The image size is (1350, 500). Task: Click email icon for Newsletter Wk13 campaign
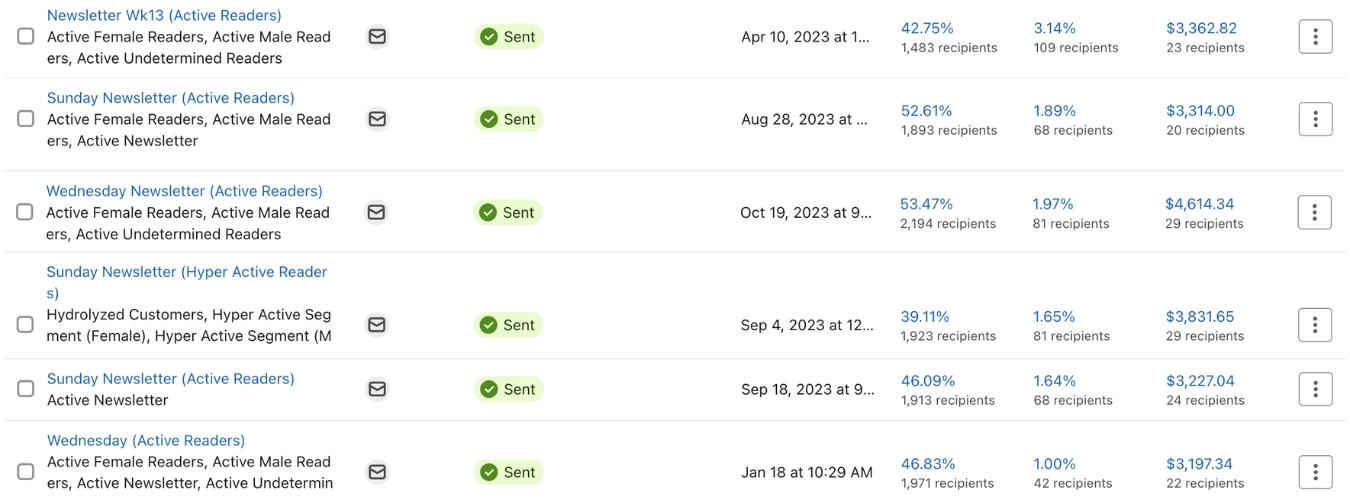tap(377, 37)
